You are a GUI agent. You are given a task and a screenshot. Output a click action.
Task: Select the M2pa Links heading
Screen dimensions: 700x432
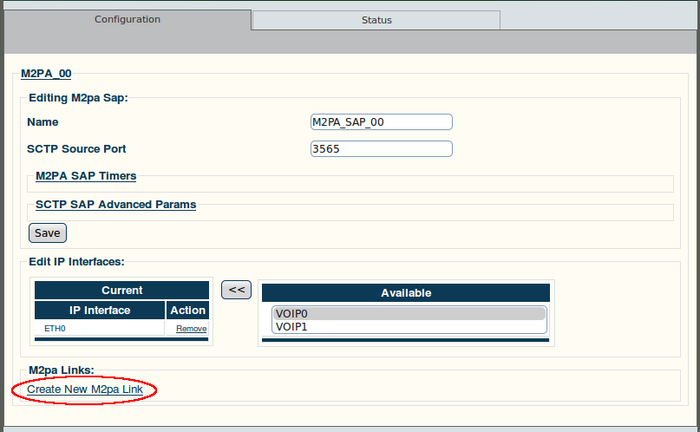coord(62,370)
